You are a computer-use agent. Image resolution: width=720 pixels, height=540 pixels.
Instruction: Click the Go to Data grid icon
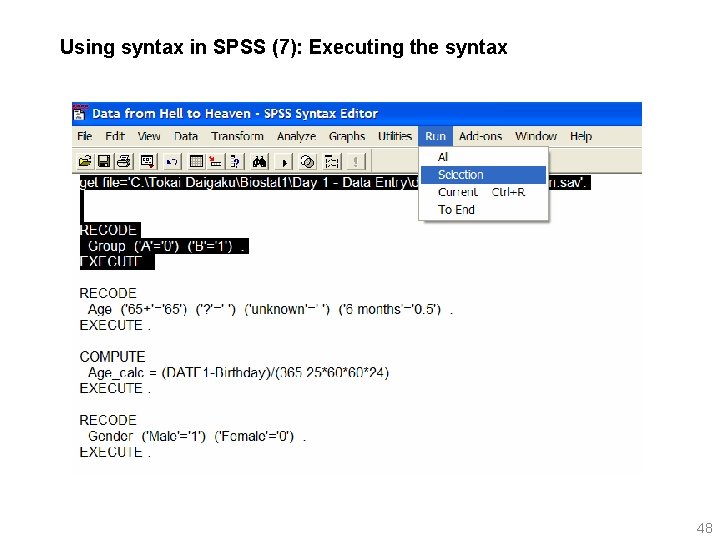point(196,161)
